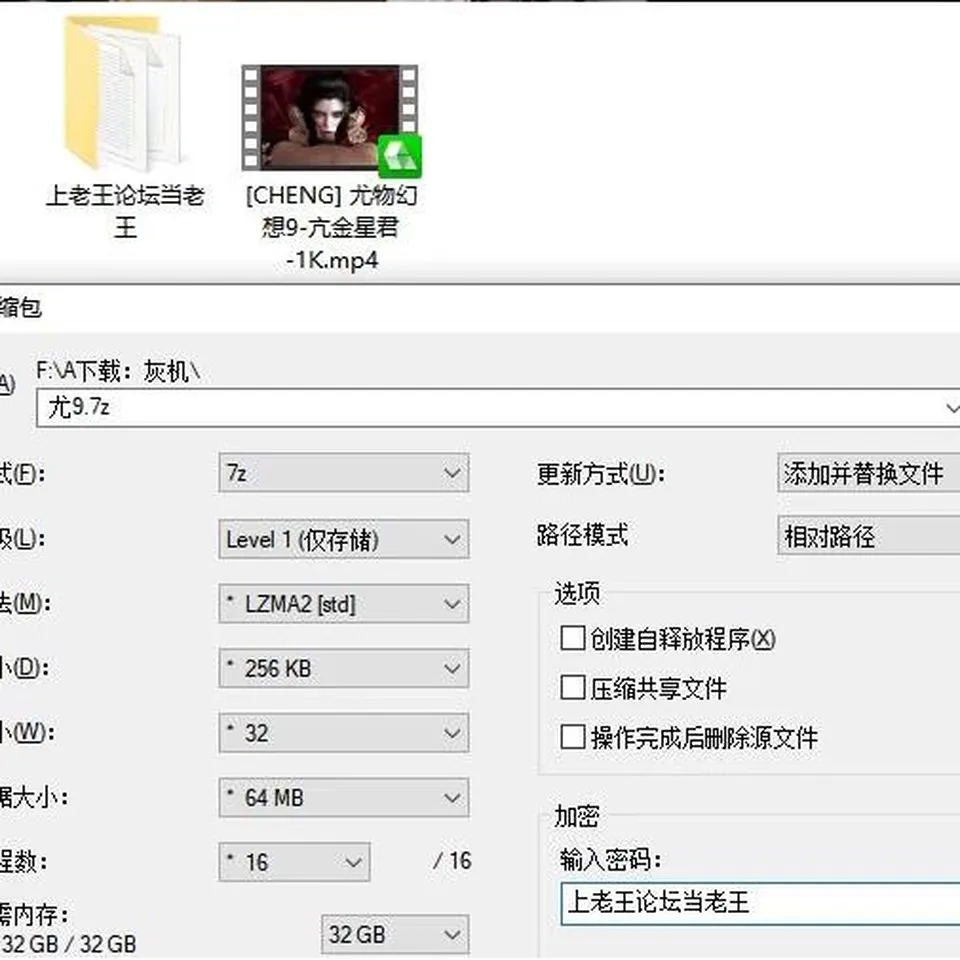Open the compression level dropdown Level 1 (仅存储)
The image size is (960, 960).
coord(343,539)
